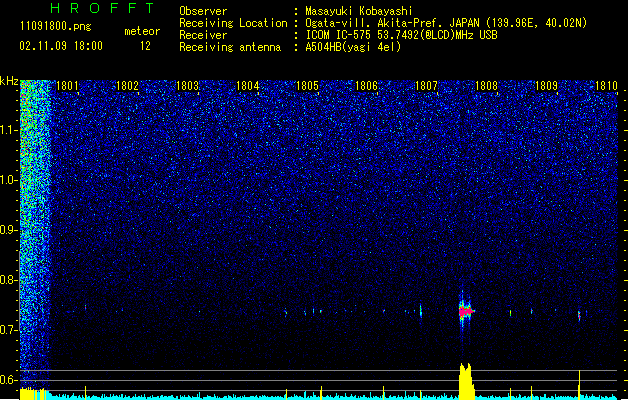
Task: Click the 0.7 frequency axis label
Action: (x=9, y=330)
